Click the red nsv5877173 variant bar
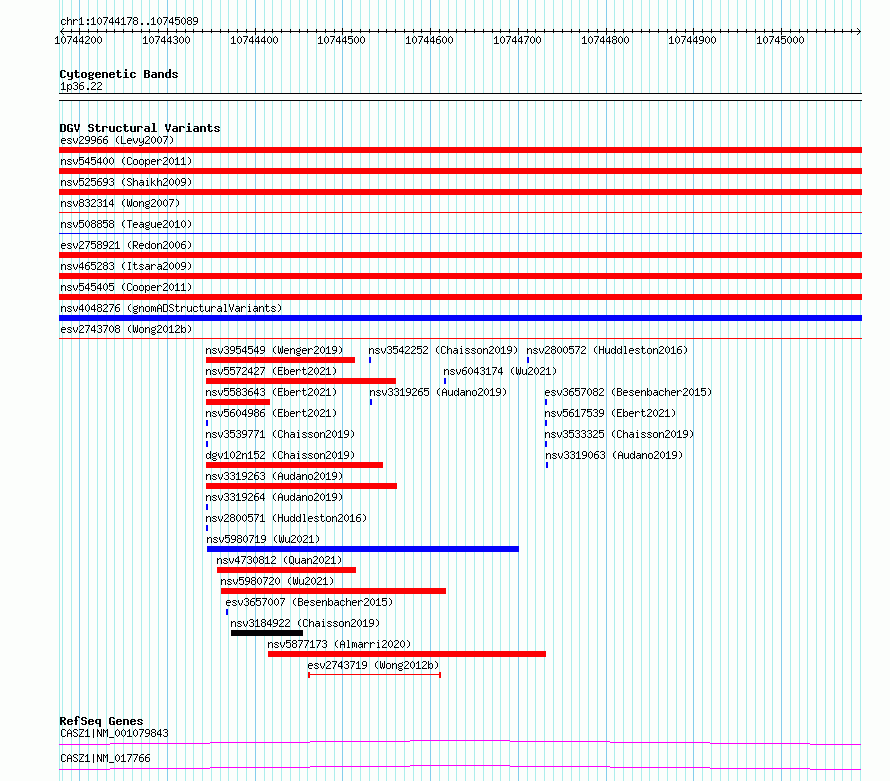This screenshot has height=781, width=890. coord(407,654)
